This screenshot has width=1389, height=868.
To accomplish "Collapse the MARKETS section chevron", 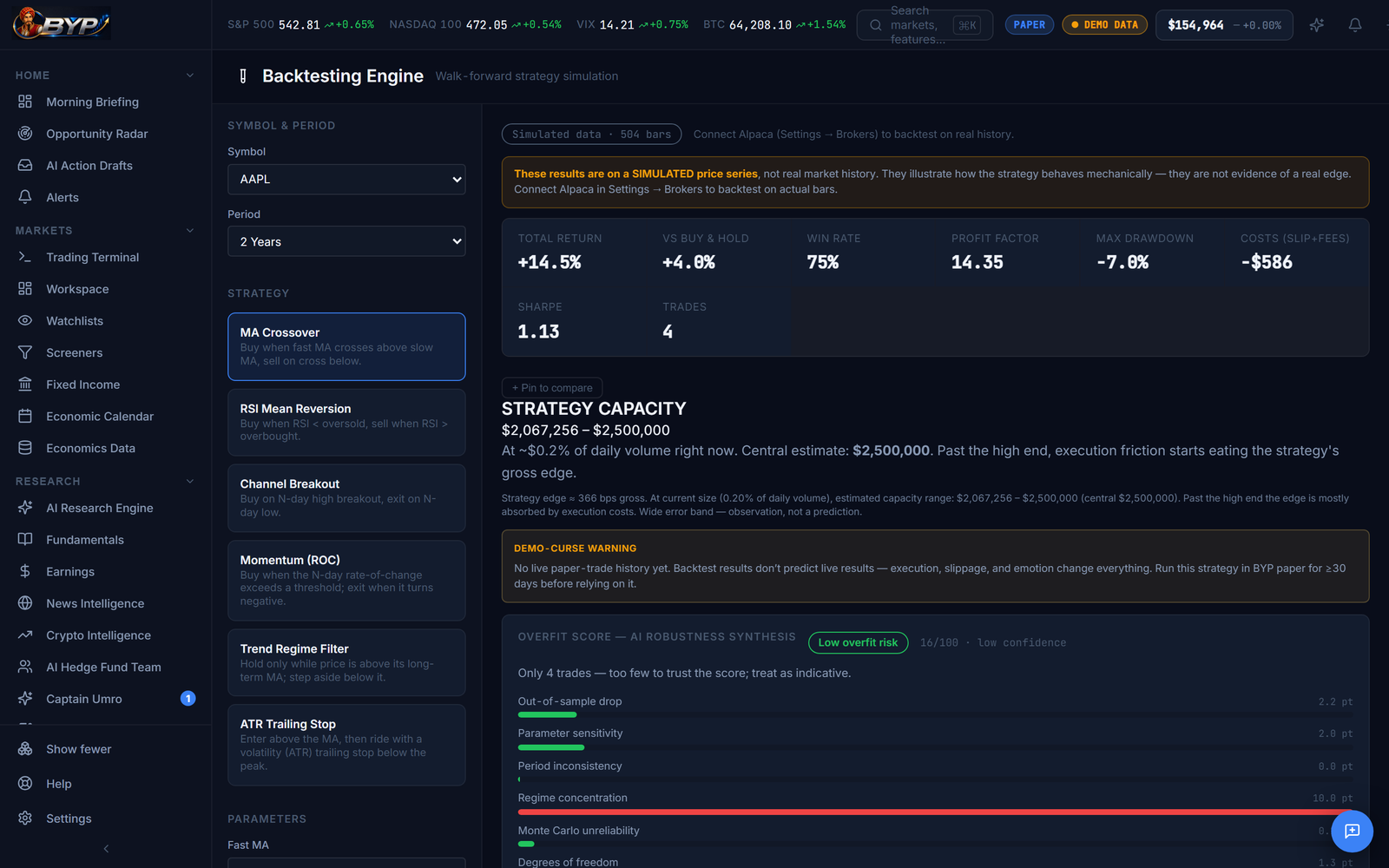I will click(x=190, y=231).
